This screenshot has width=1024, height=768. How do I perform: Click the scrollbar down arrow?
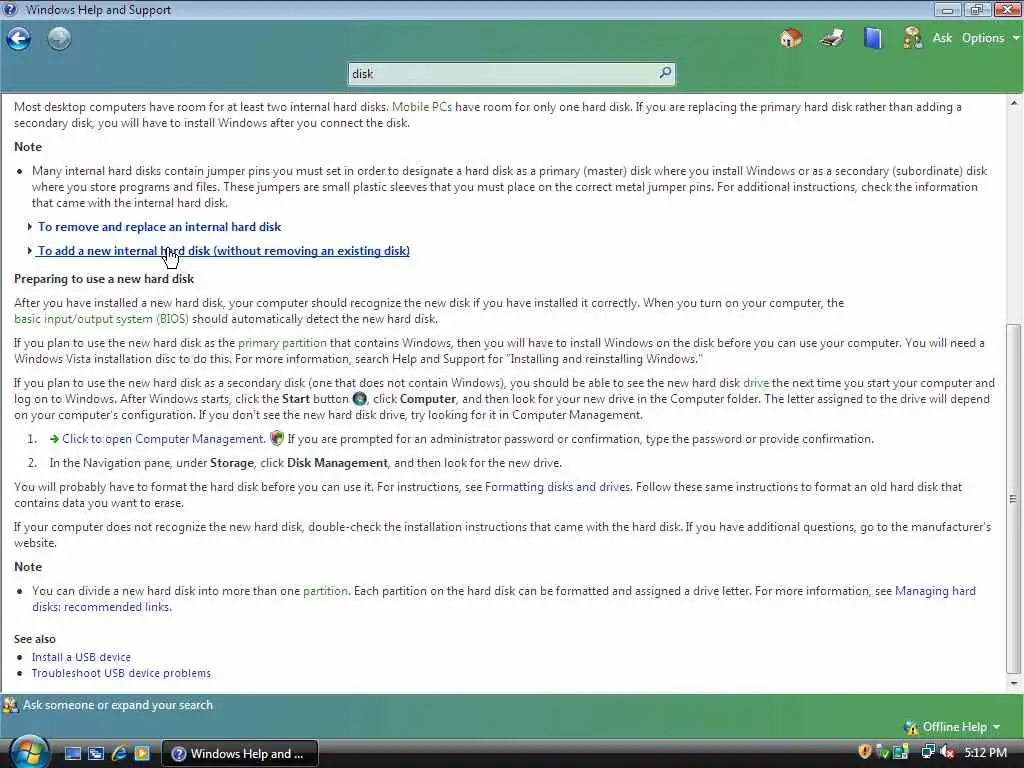(x=1013, y=684)
